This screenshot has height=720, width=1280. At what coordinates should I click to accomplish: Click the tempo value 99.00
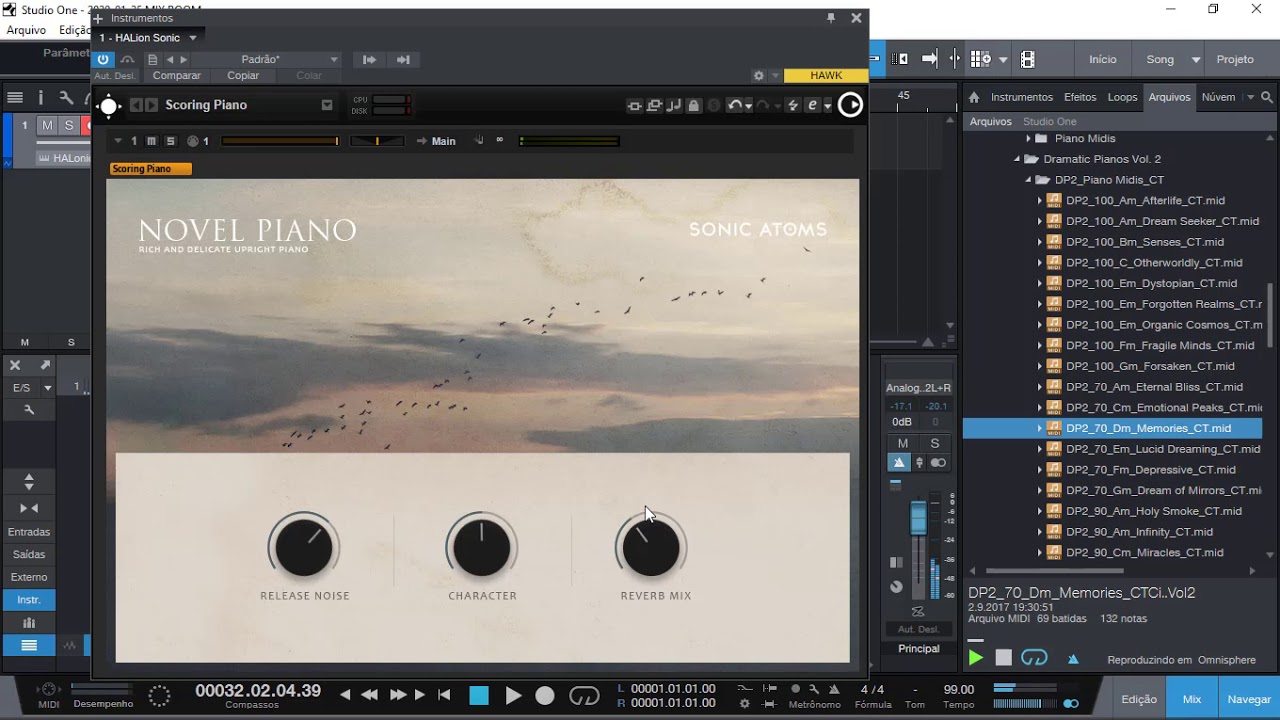point(958,690)
